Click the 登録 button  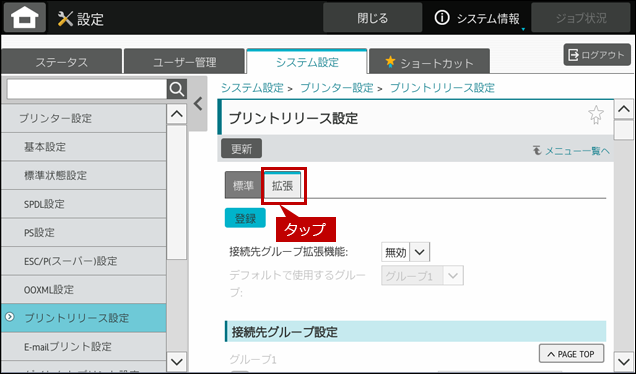point(245,218)
